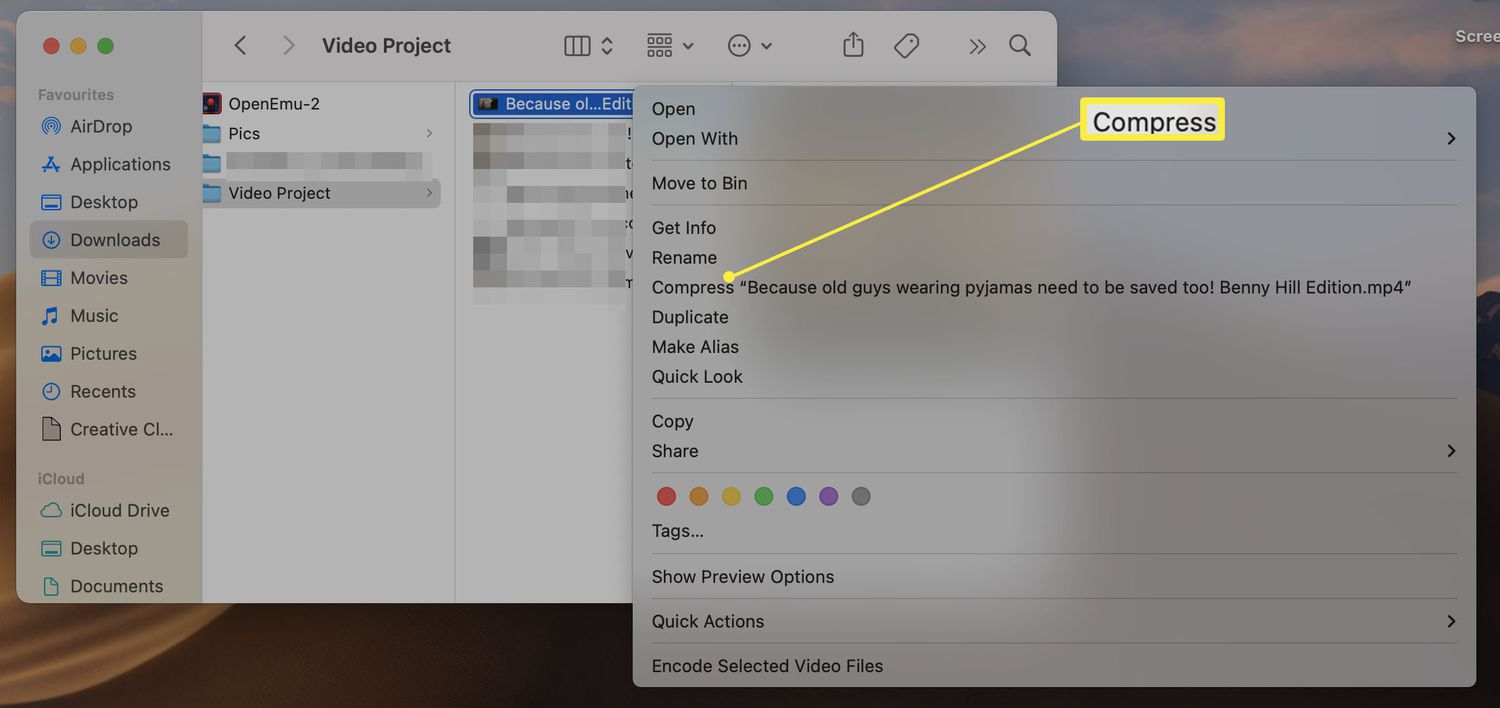This screenshot has width=1500, height=708.
Task: Click the Tag toolbar icon
Action: [x=907, y=45]
